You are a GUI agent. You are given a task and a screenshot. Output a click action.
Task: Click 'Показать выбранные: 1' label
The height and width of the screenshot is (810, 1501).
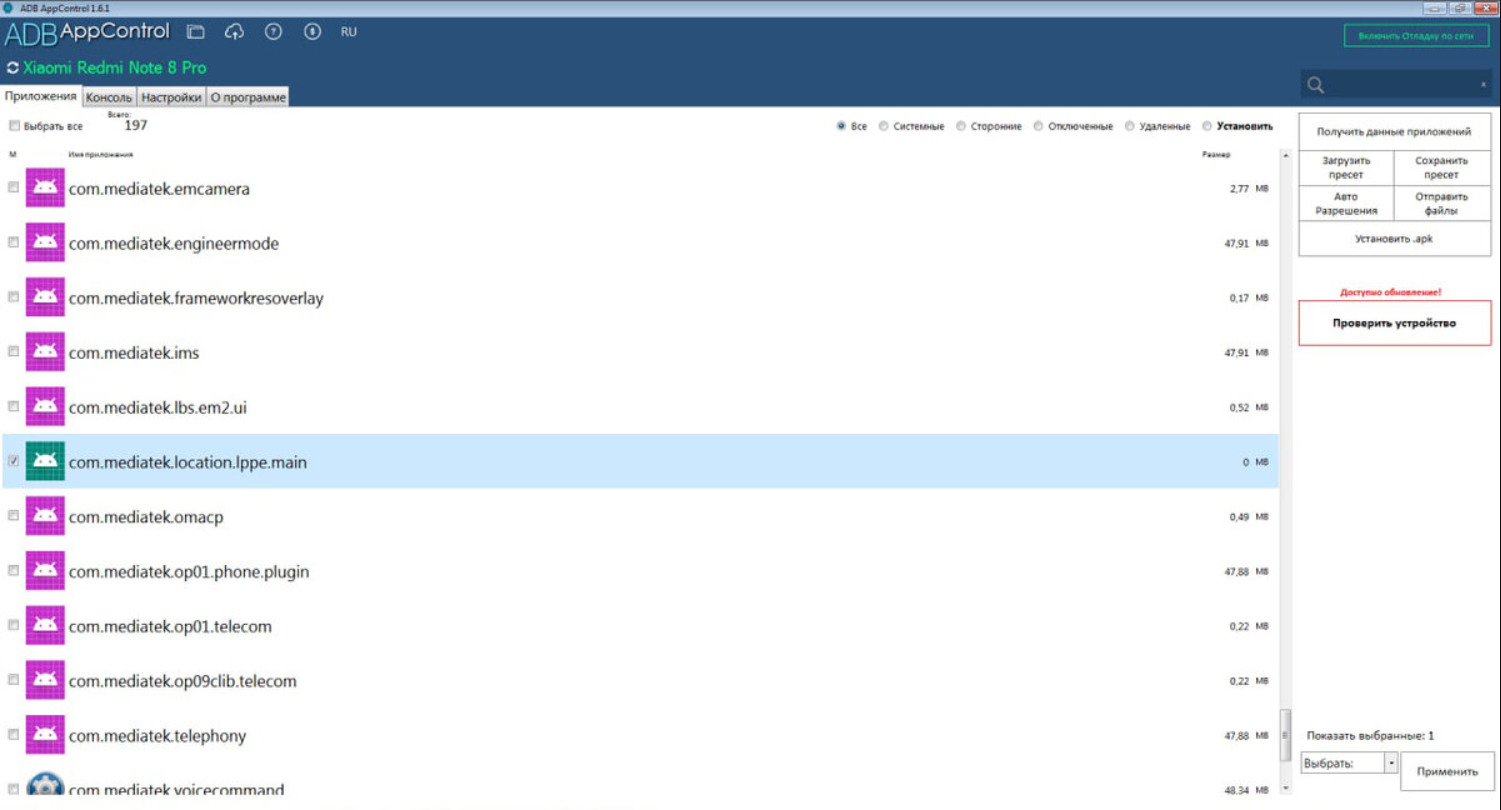pyautogui.click(x=1370, y=736)
